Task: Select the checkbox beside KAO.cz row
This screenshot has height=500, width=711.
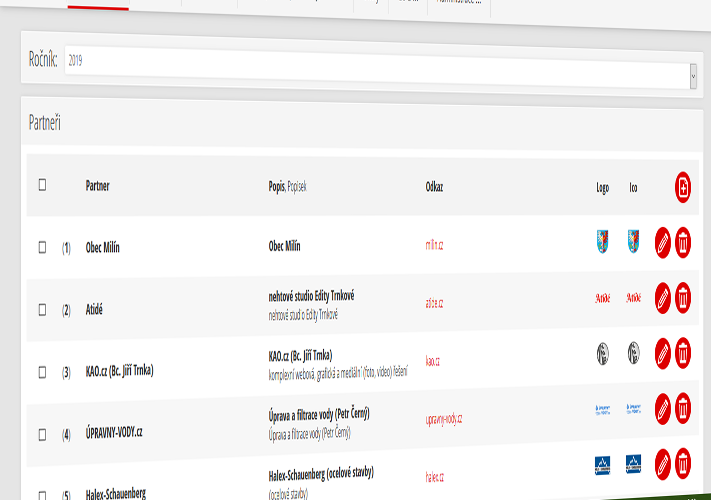Action: 42,372
